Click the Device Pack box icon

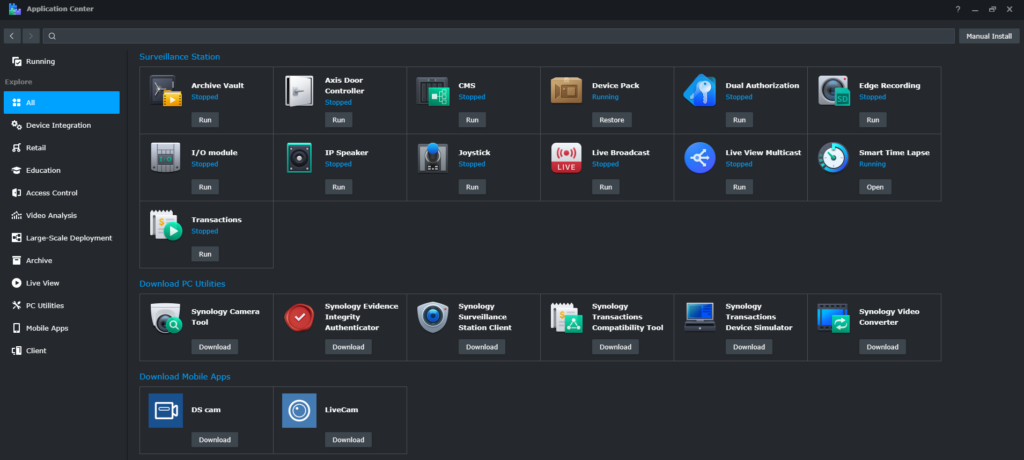[566, 91]
